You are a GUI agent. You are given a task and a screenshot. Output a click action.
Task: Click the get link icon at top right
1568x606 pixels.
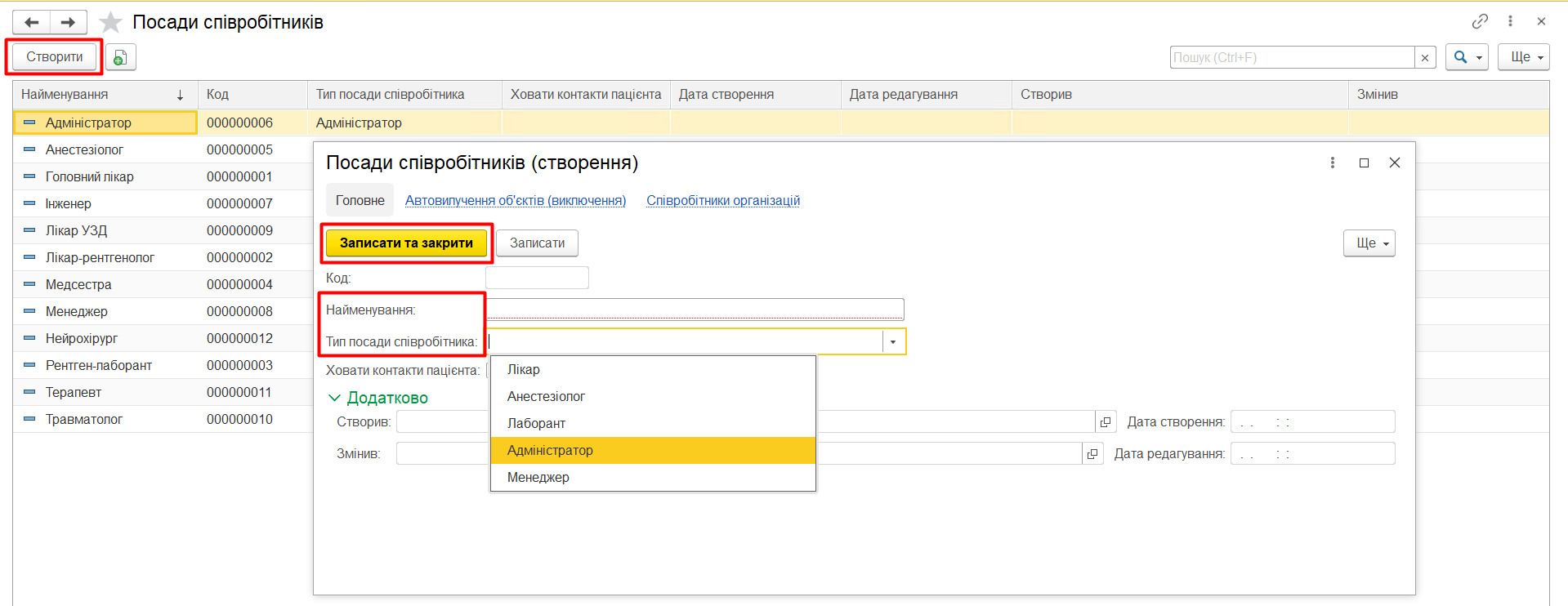coord(1480,21)
